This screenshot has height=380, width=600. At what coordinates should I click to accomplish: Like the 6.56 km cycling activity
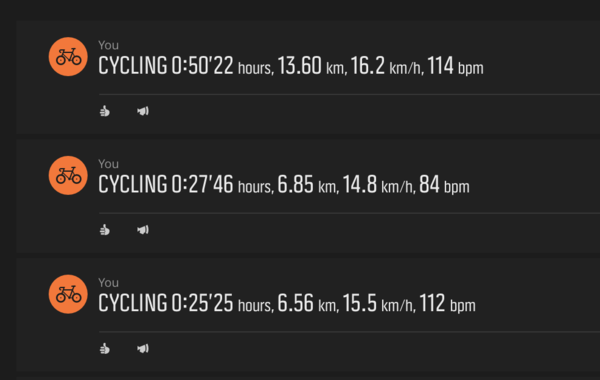(104, 349)
